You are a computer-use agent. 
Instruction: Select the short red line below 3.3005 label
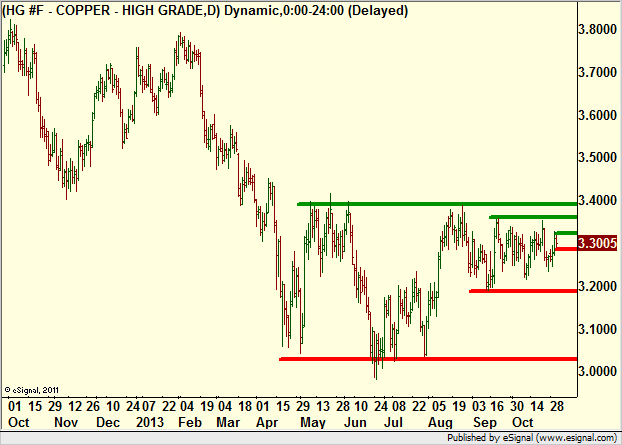coord(566,249)
